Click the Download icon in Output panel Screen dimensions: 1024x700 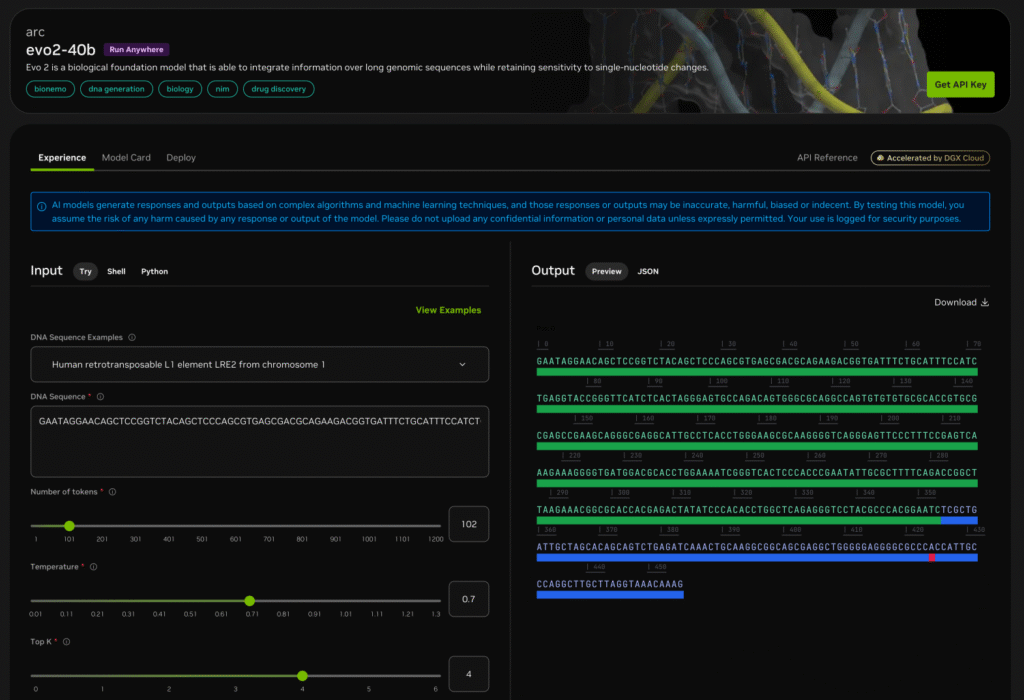[x=985, y=303]
